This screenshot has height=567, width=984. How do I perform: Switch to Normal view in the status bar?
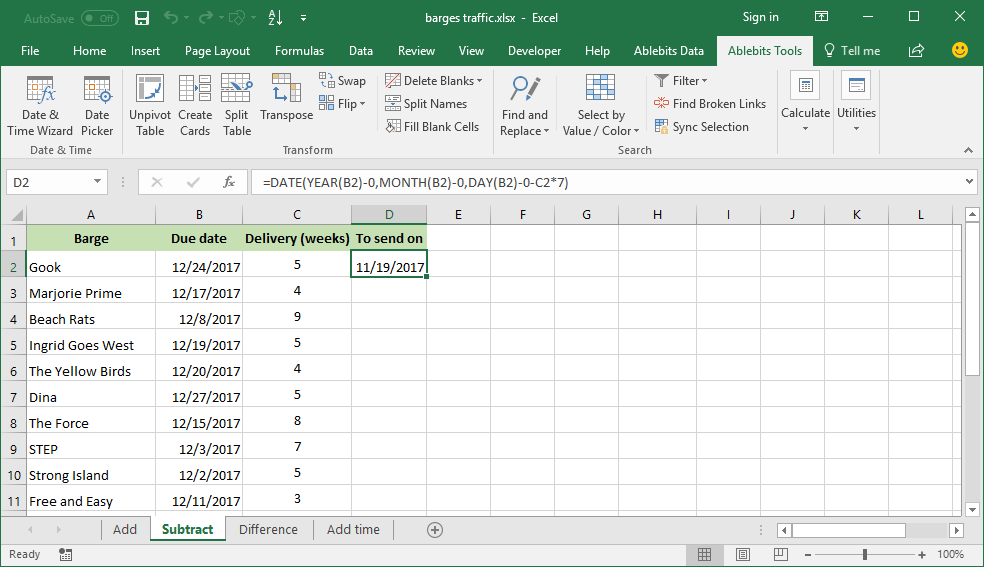click(704, 554)
